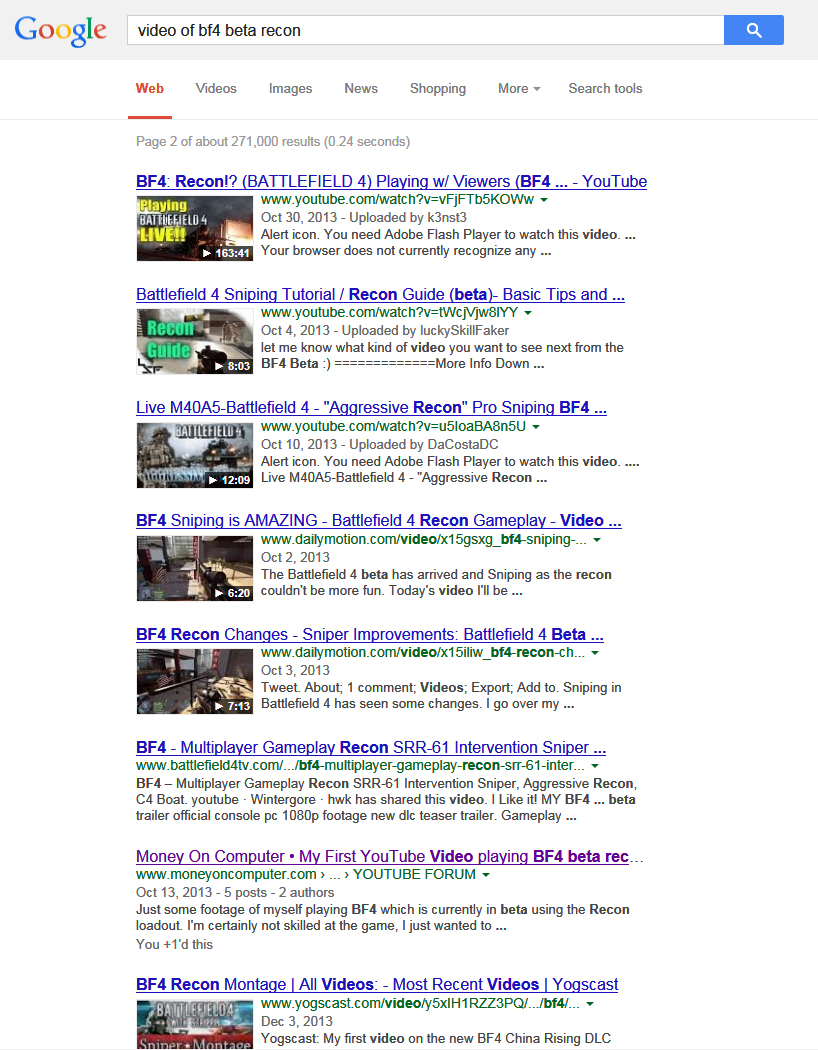
Task: Click the blue search magnifier button
Action: point(754,30)
